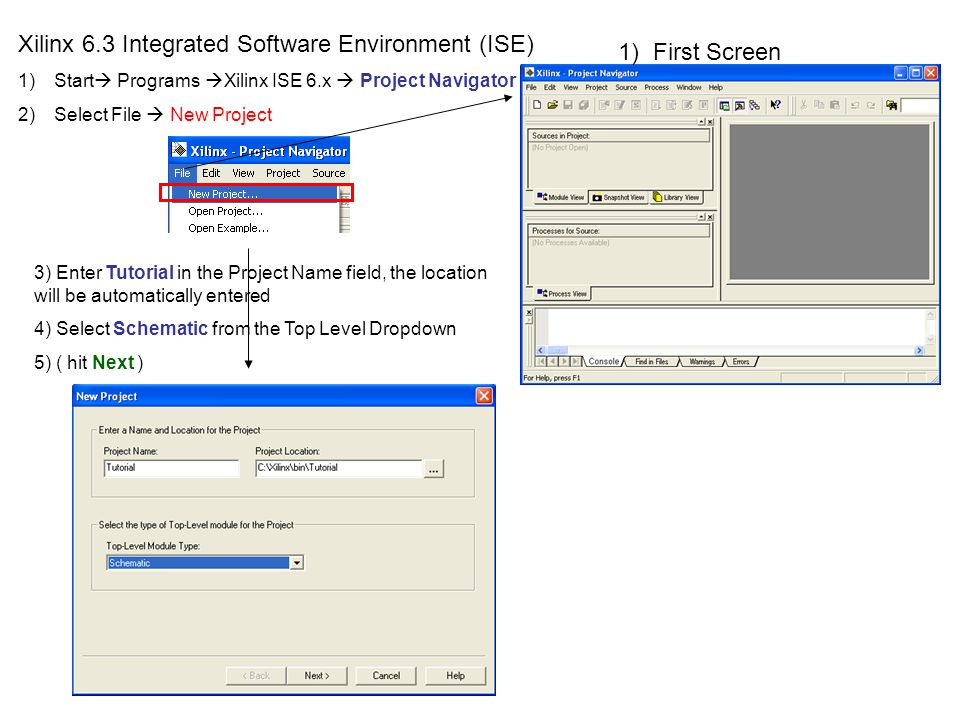Open the File menu in first-screen Project Navigator
Image resolution: width=960 pixels, height=720 pixels.
coord(531,88)
